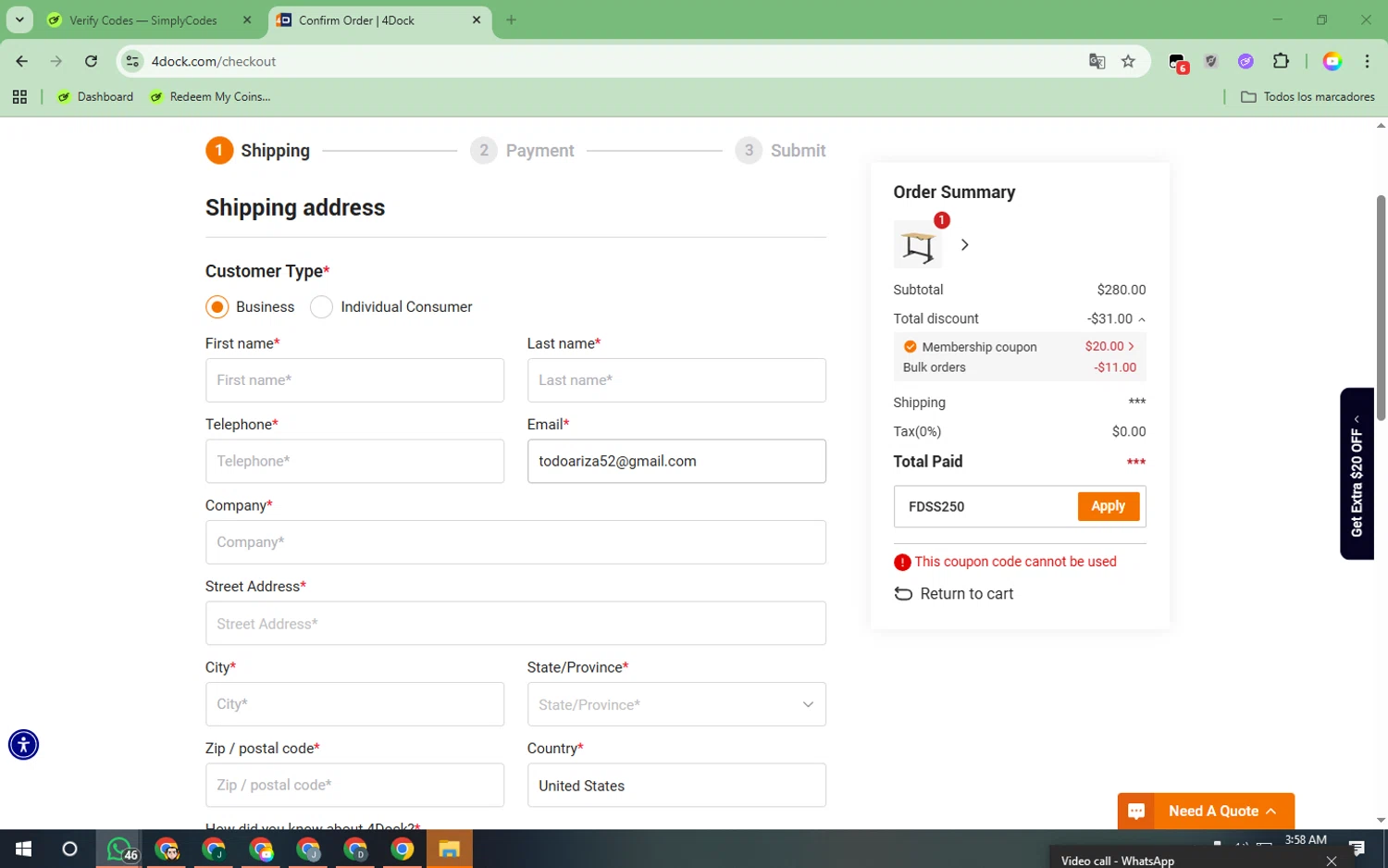Open the desk product thumbnail
This screenshot has width=1388, height=868.
pos(917,244)
